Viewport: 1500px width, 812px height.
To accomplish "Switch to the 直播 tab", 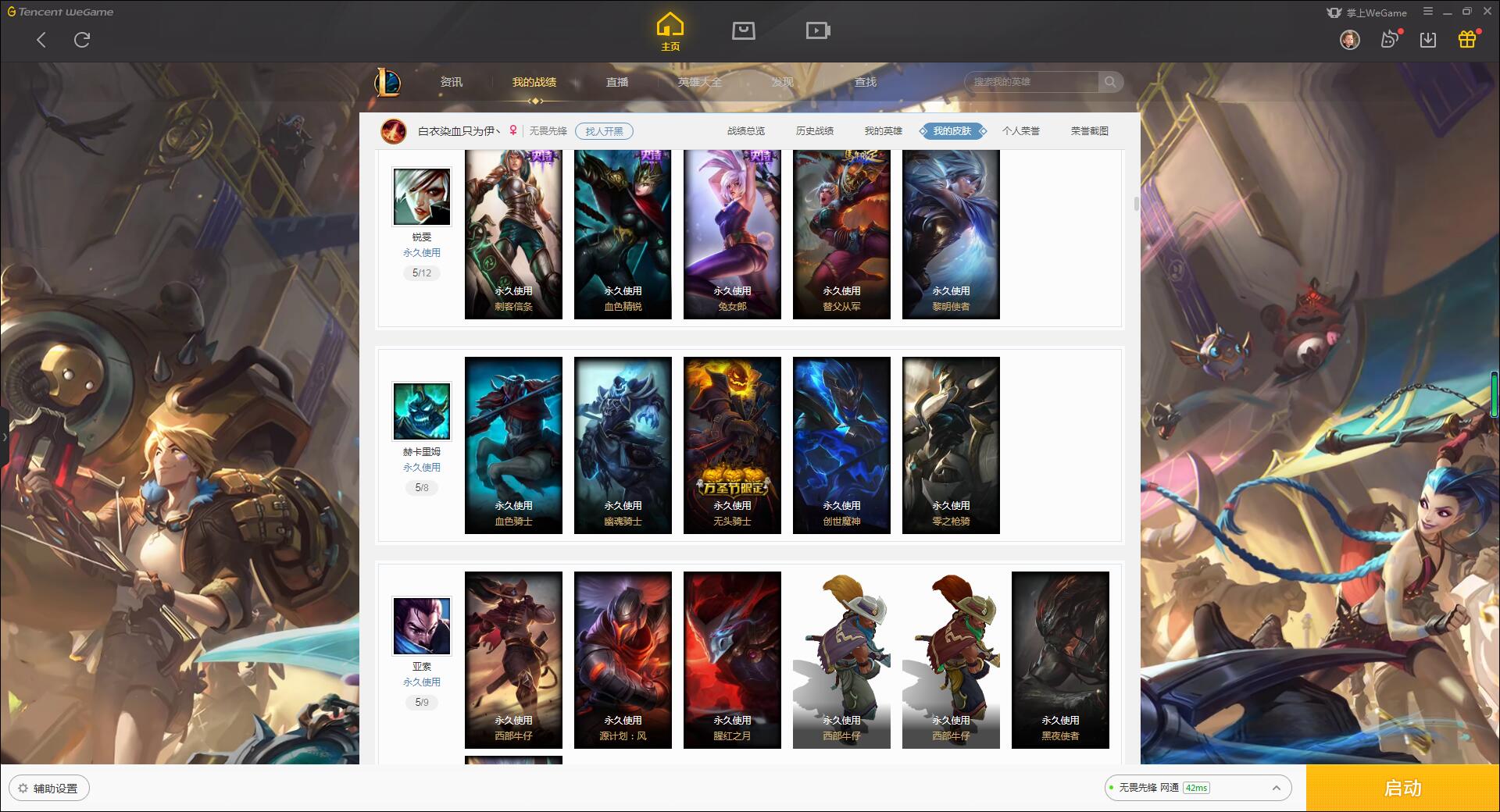I will [617, 82].
